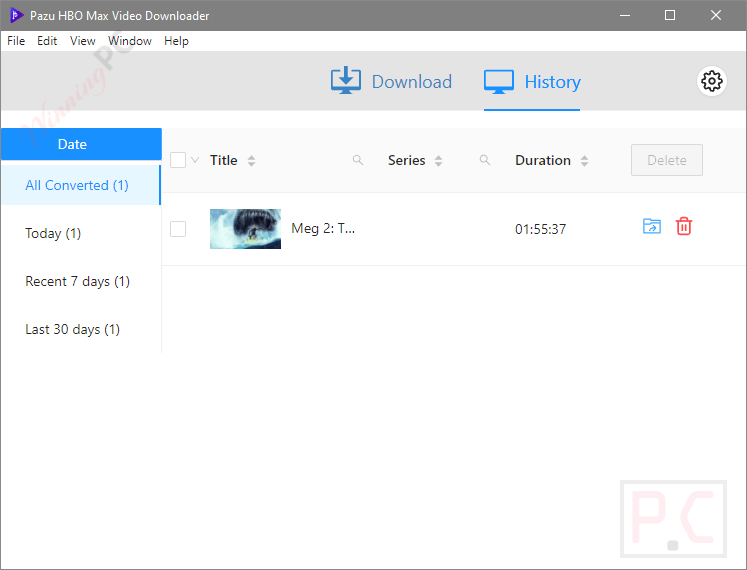Image resolution: width=747 pixels, height=570 pixels.
Task: Click the History monitor icon
Action: click(499, 81)
